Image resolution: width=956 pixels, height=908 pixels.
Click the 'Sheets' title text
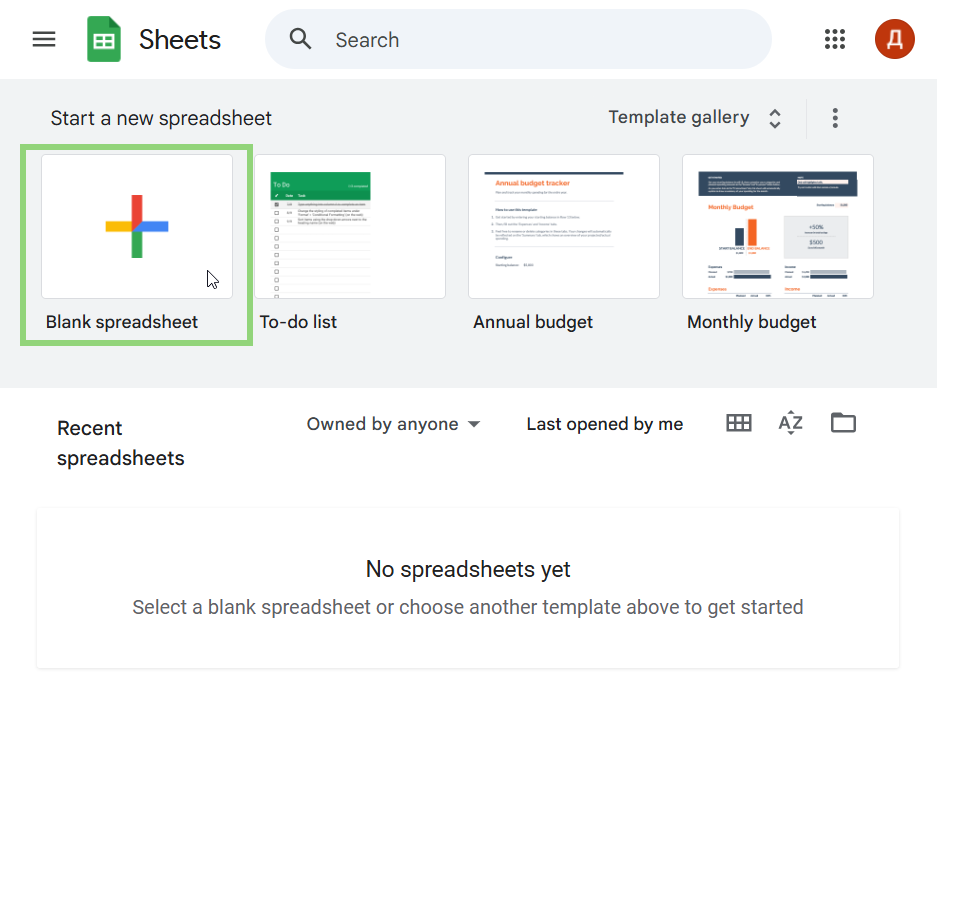(180, 40)
